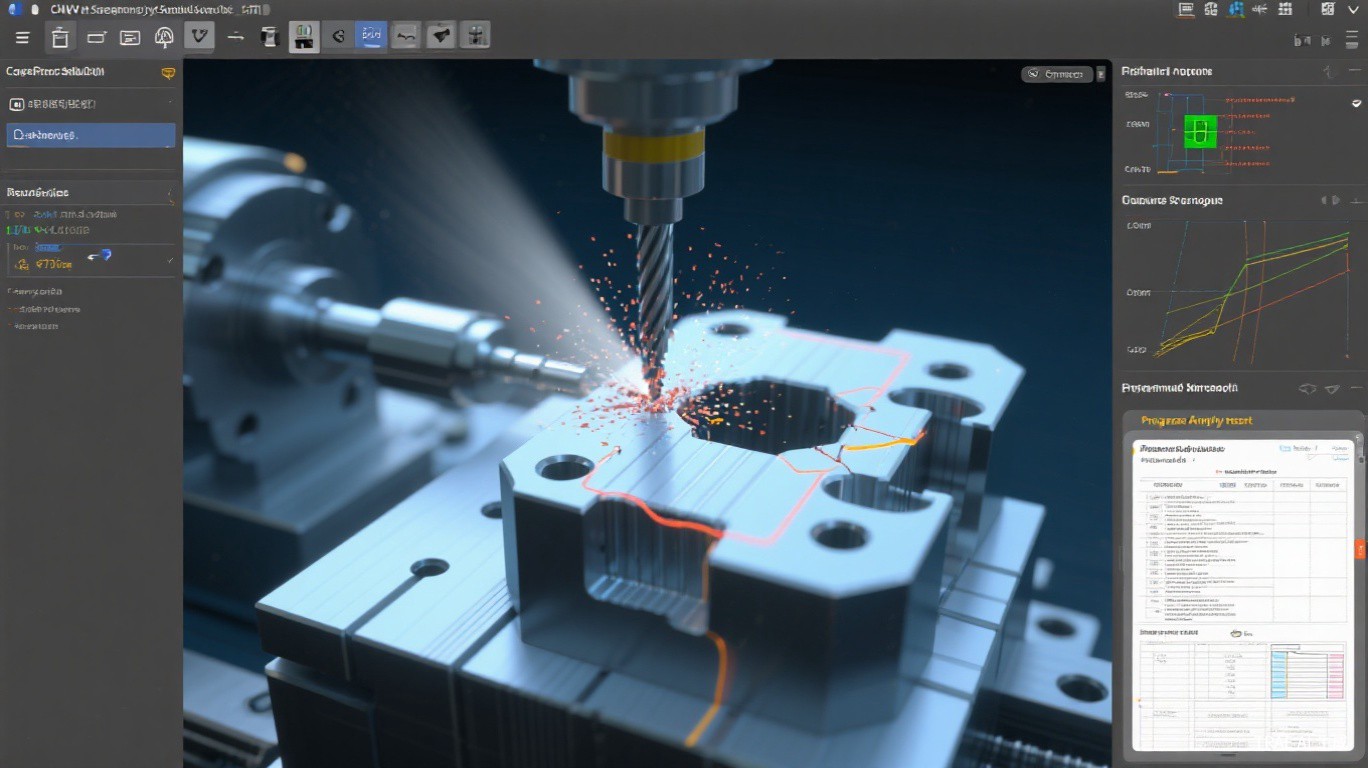Click the green square in the top-right diagram
This screenshot has width=1368, height=768.
(1200, 131)
